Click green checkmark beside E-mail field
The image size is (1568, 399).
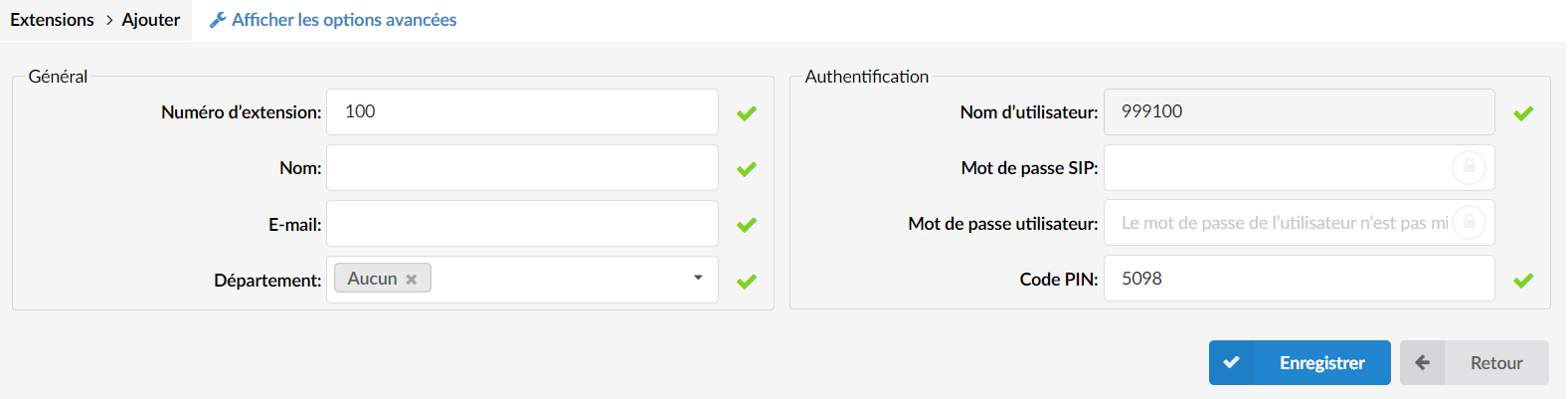pyautogui.click(x=747, y=225)
